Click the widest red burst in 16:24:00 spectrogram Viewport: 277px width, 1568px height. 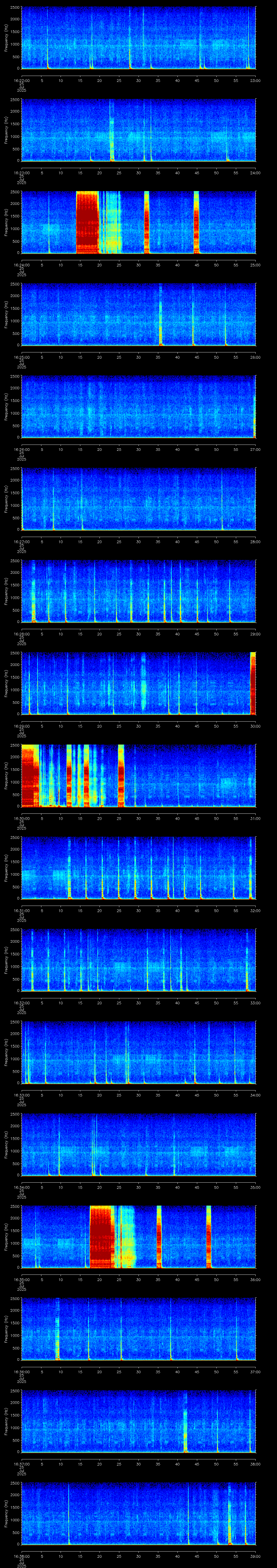point(88,222)
